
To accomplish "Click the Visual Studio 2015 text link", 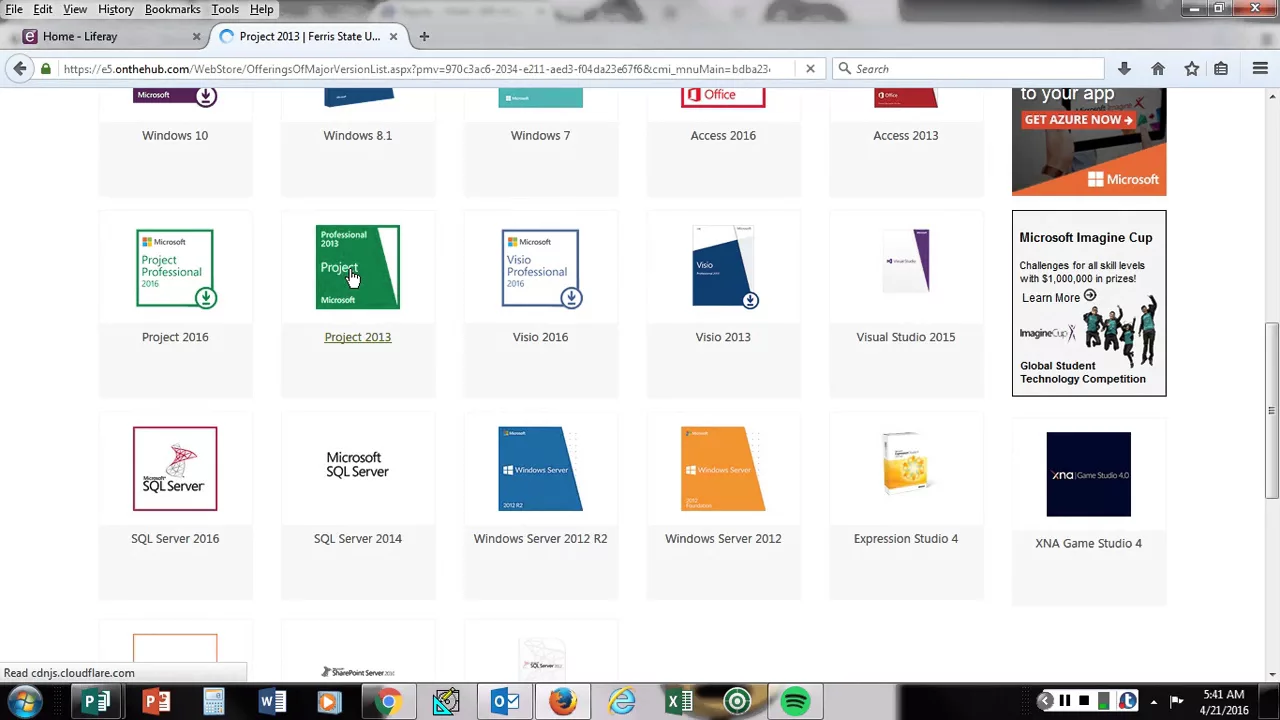I will tap(906, 337).
